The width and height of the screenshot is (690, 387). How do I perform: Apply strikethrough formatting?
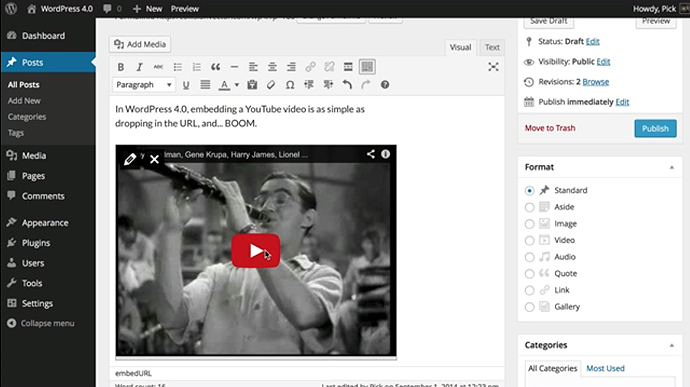158,67
